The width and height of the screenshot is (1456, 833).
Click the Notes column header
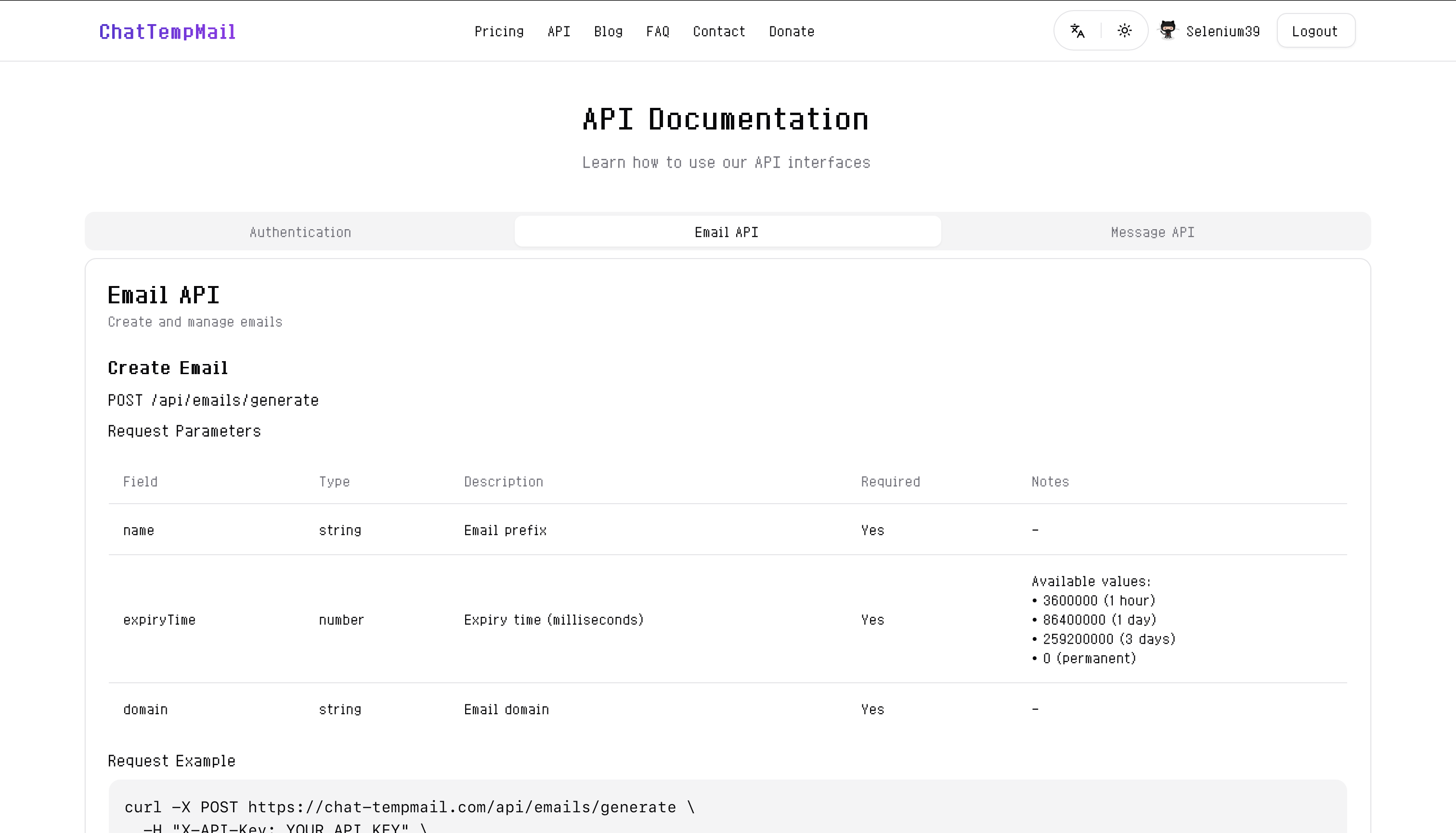point(1050,482)
